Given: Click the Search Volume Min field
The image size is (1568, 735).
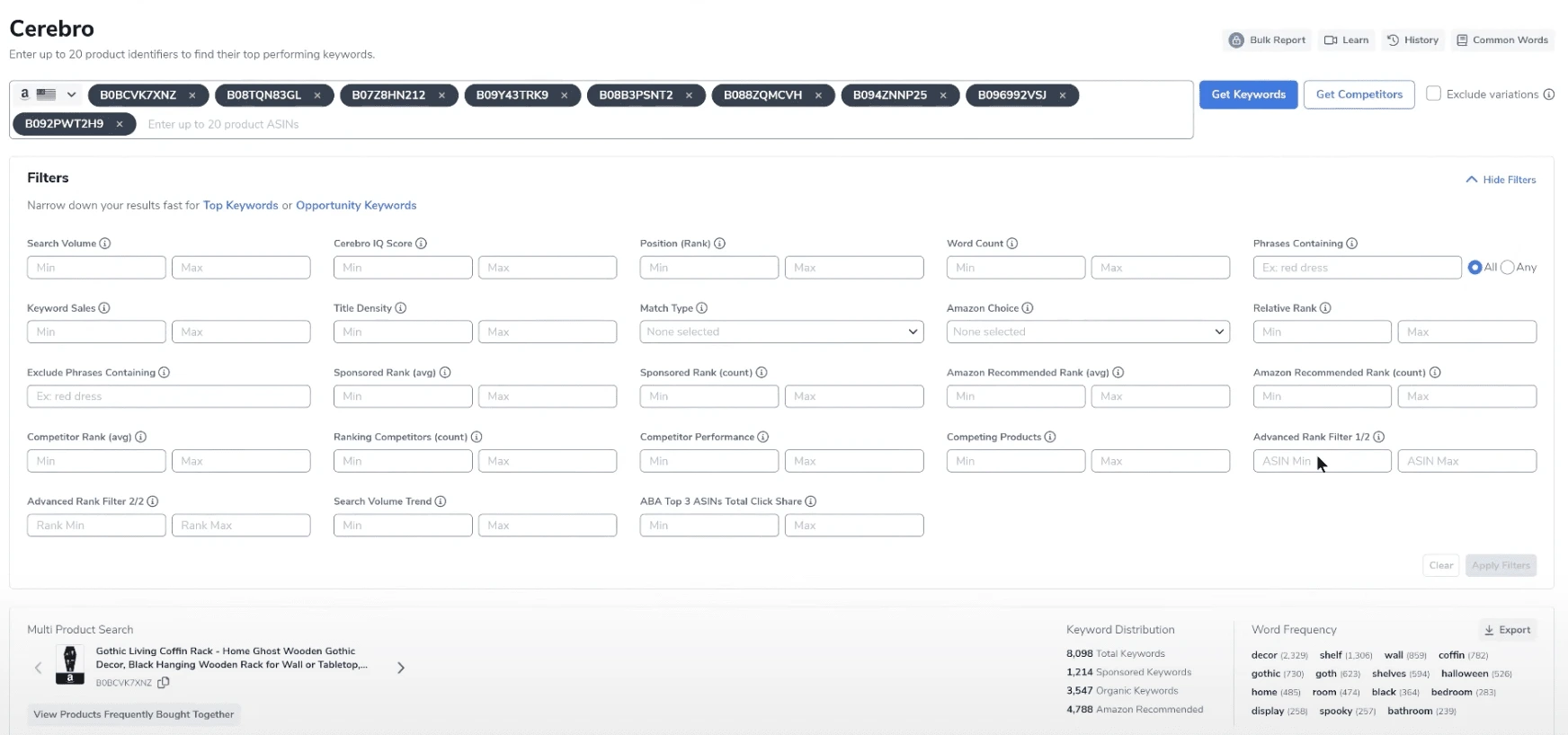Looking at the screenshot, I should [96, 268].
